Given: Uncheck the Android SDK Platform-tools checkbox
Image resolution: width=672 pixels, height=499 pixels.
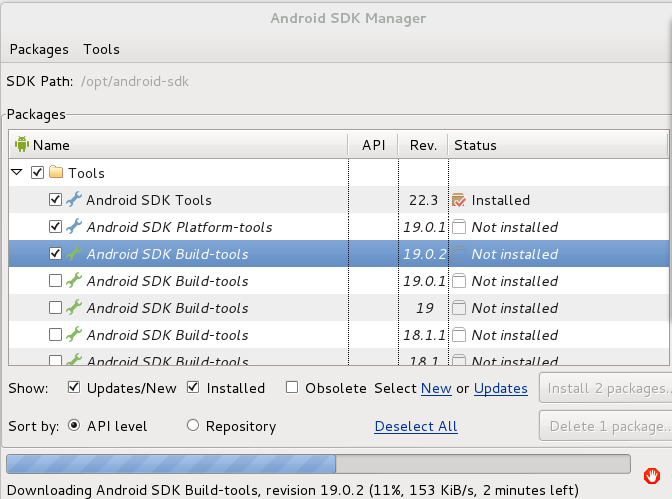Looking at the screenshot, I should point(55,227).
